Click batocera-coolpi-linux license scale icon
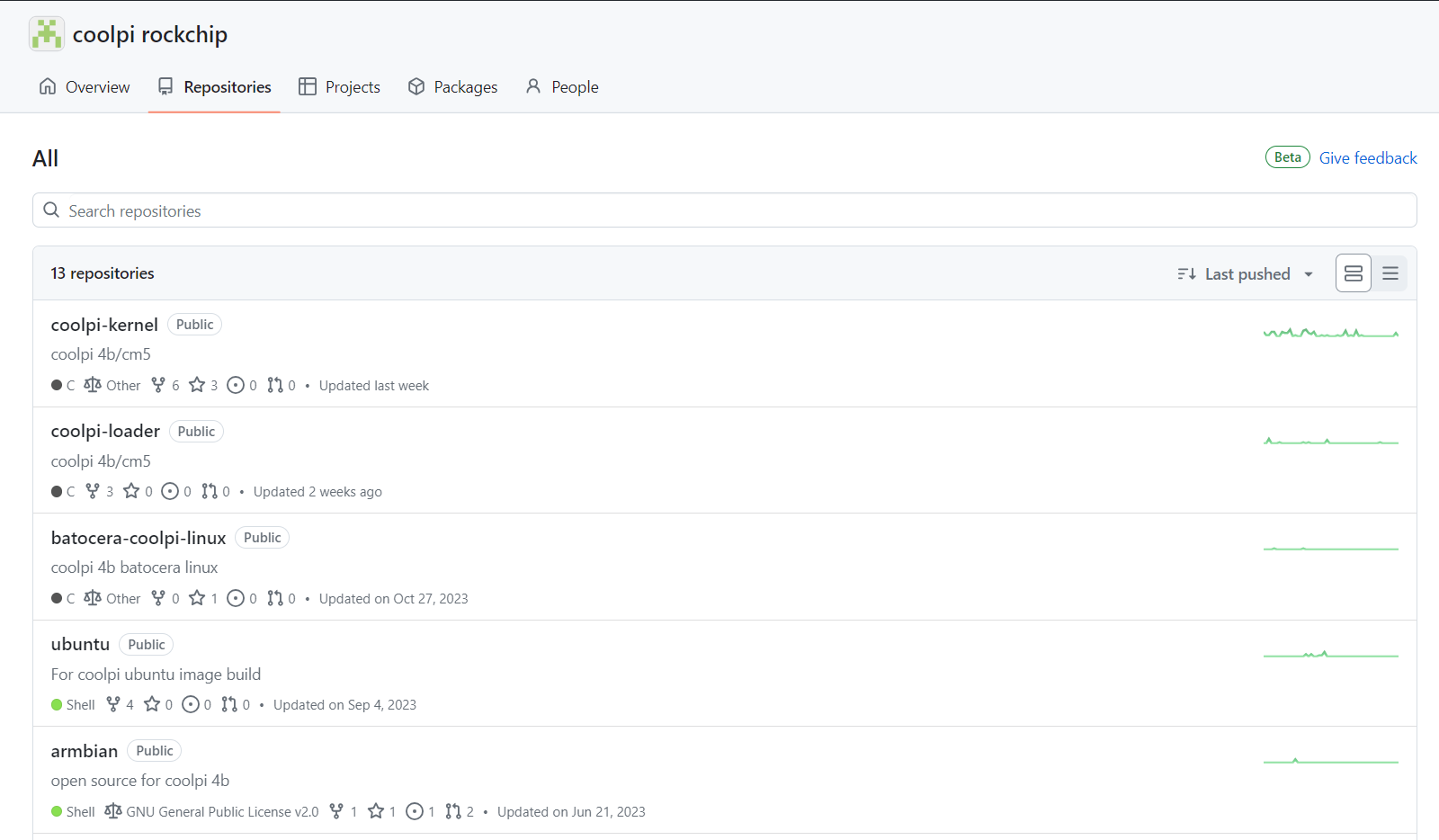The width and height of the screenshot is (1439, 840). [x=93, y=598]
